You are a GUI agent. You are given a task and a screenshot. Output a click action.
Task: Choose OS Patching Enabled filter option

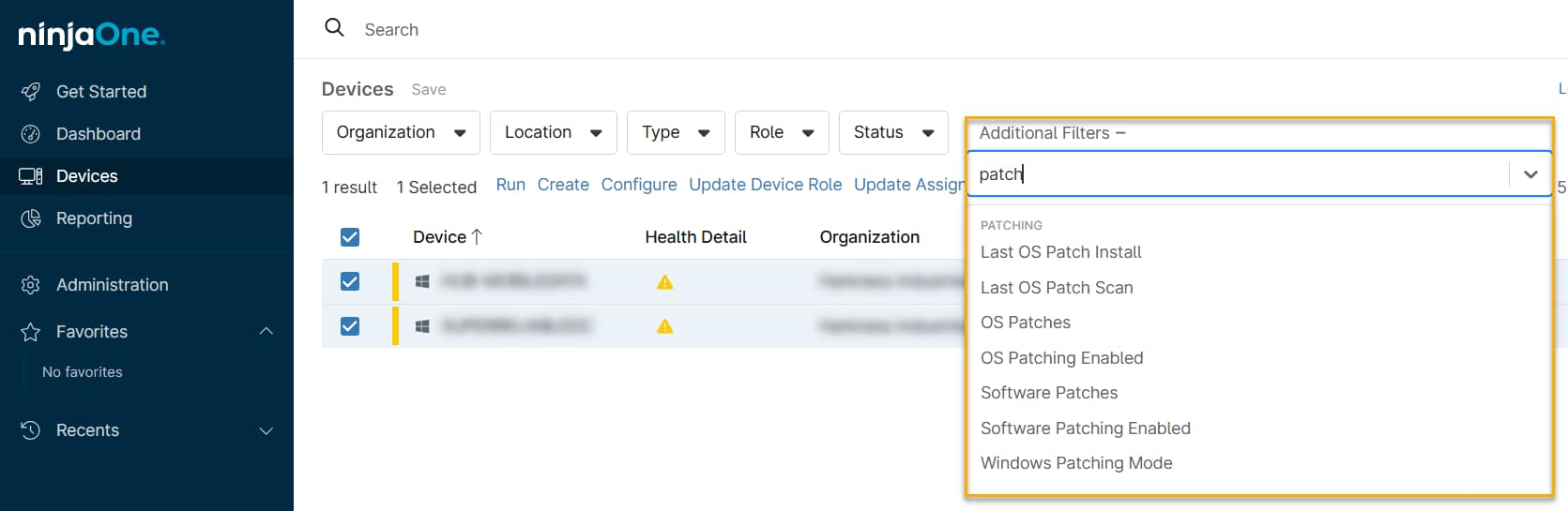coord(1061,358)
